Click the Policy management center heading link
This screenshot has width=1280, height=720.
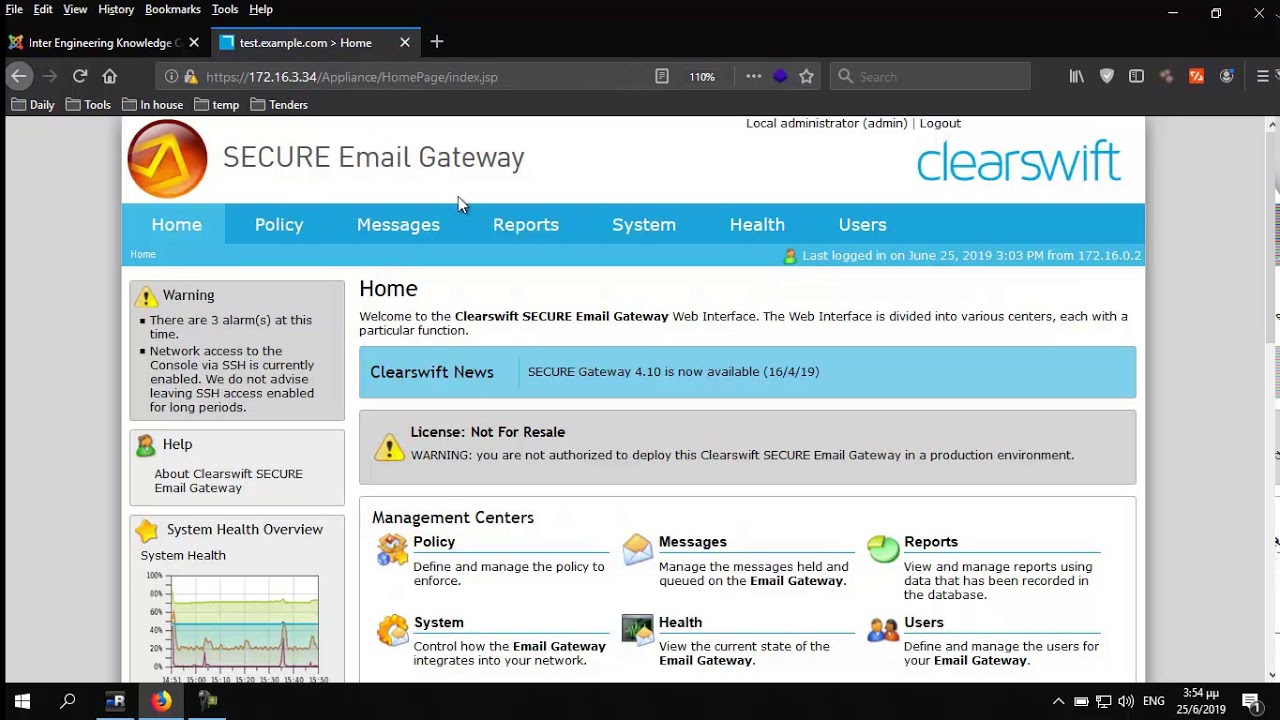click(434, 542)
